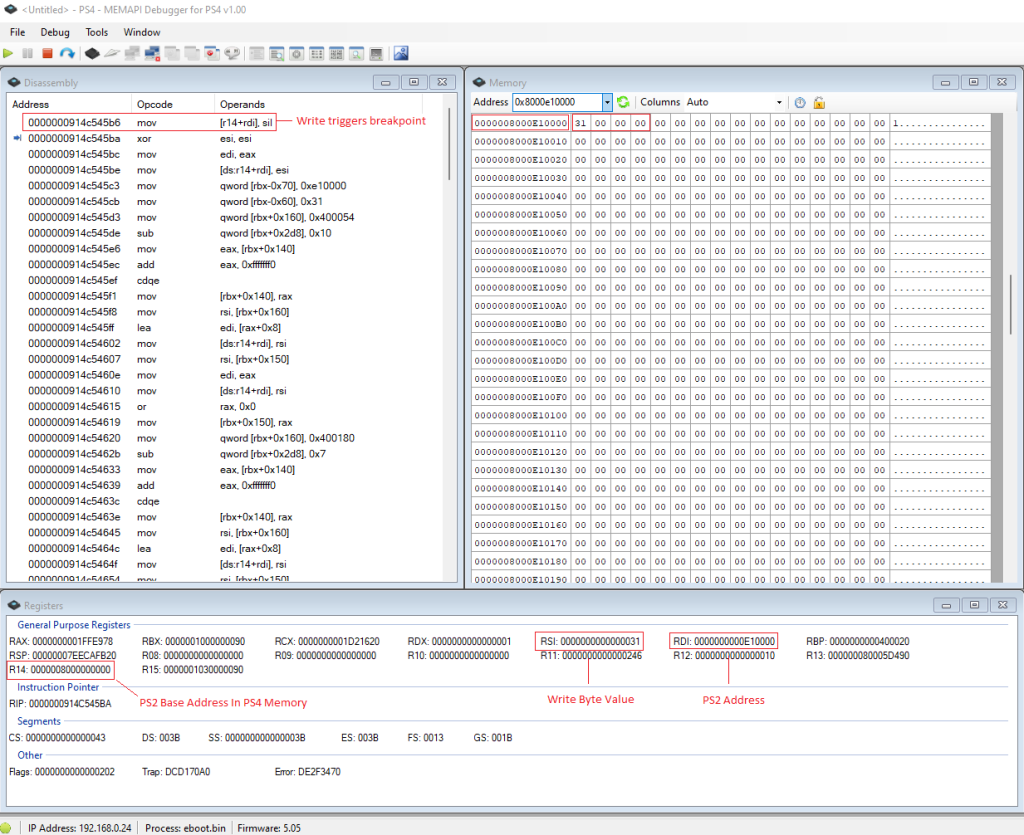The image size is (1024, 835).
Task: Click the network computers icon with red badge
Action: (152, 53)
